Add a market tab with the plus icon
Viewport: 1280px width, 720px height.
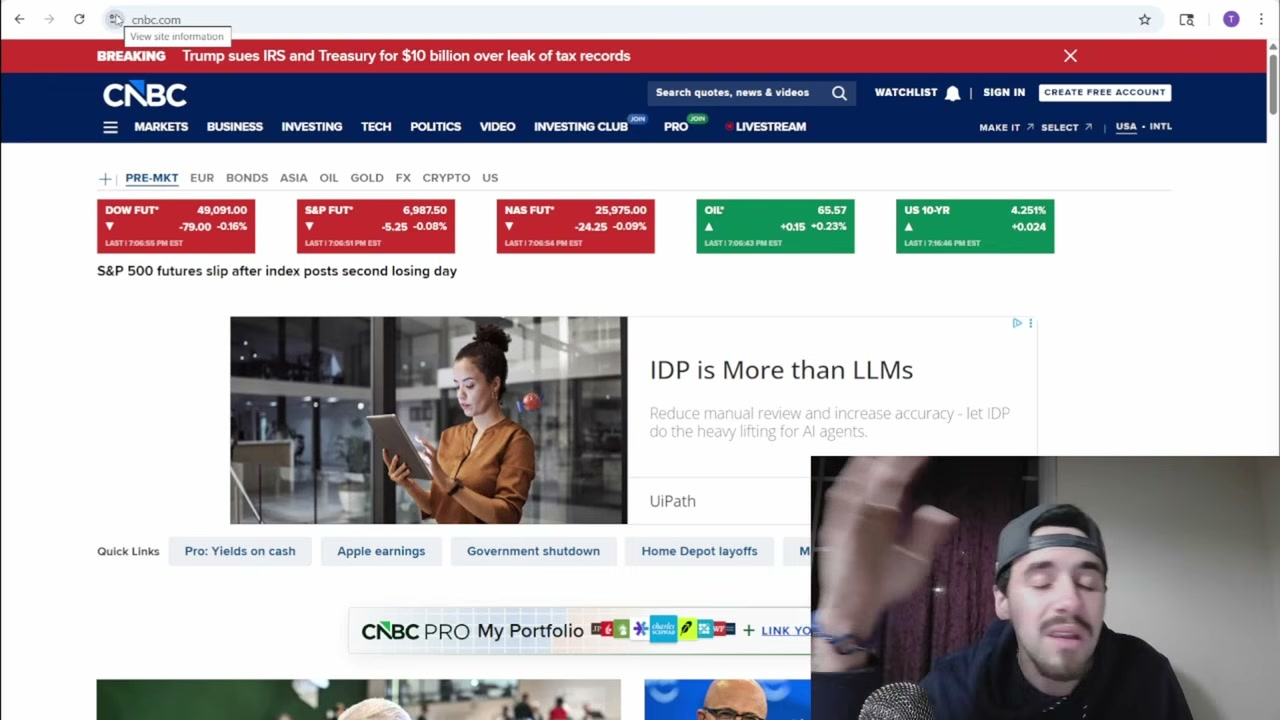pyautogui.click(x=105, y=178)
